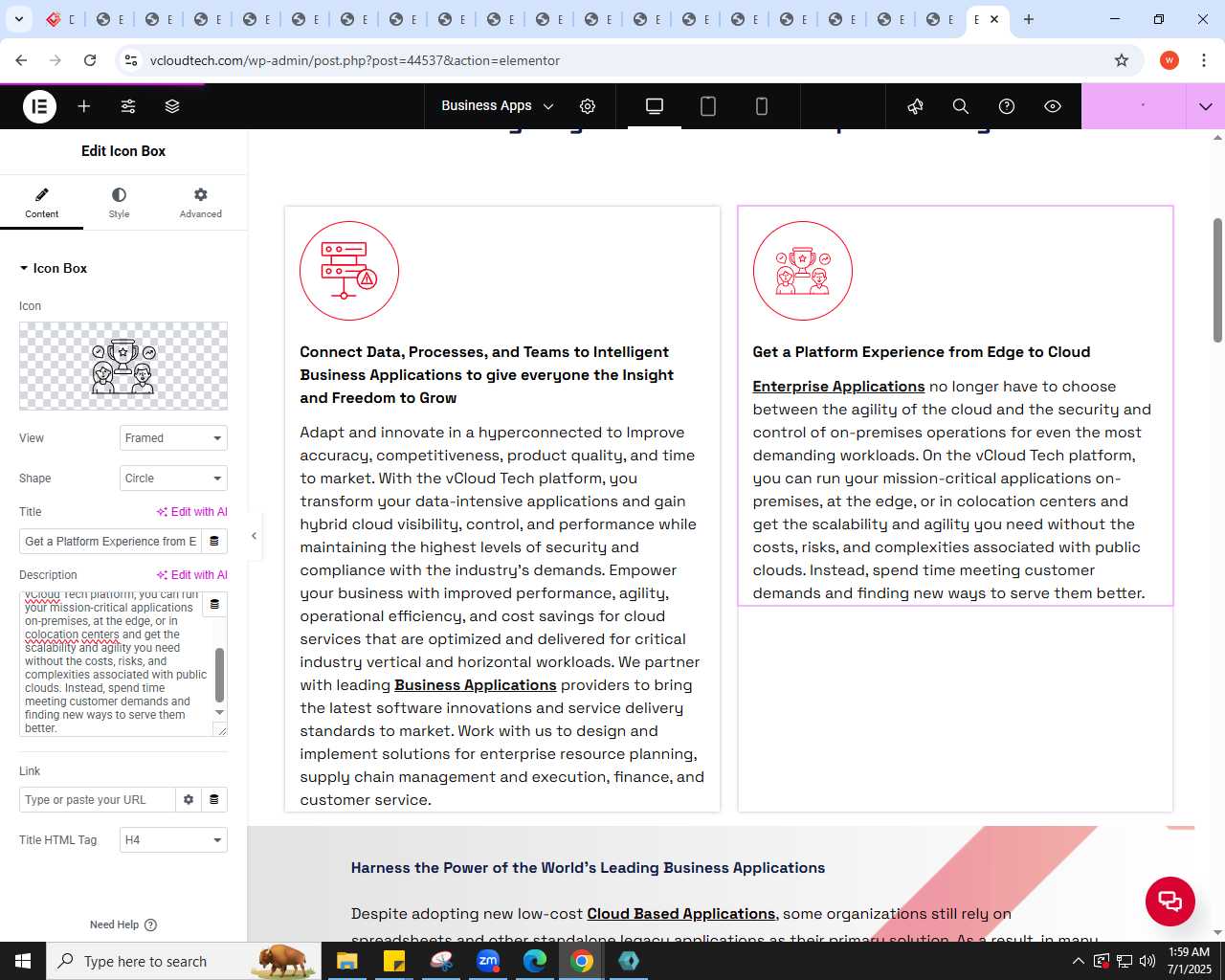Screen dimensions: 1225x980
Task: Open link options gear icon
Action: [x=189, y=800]
